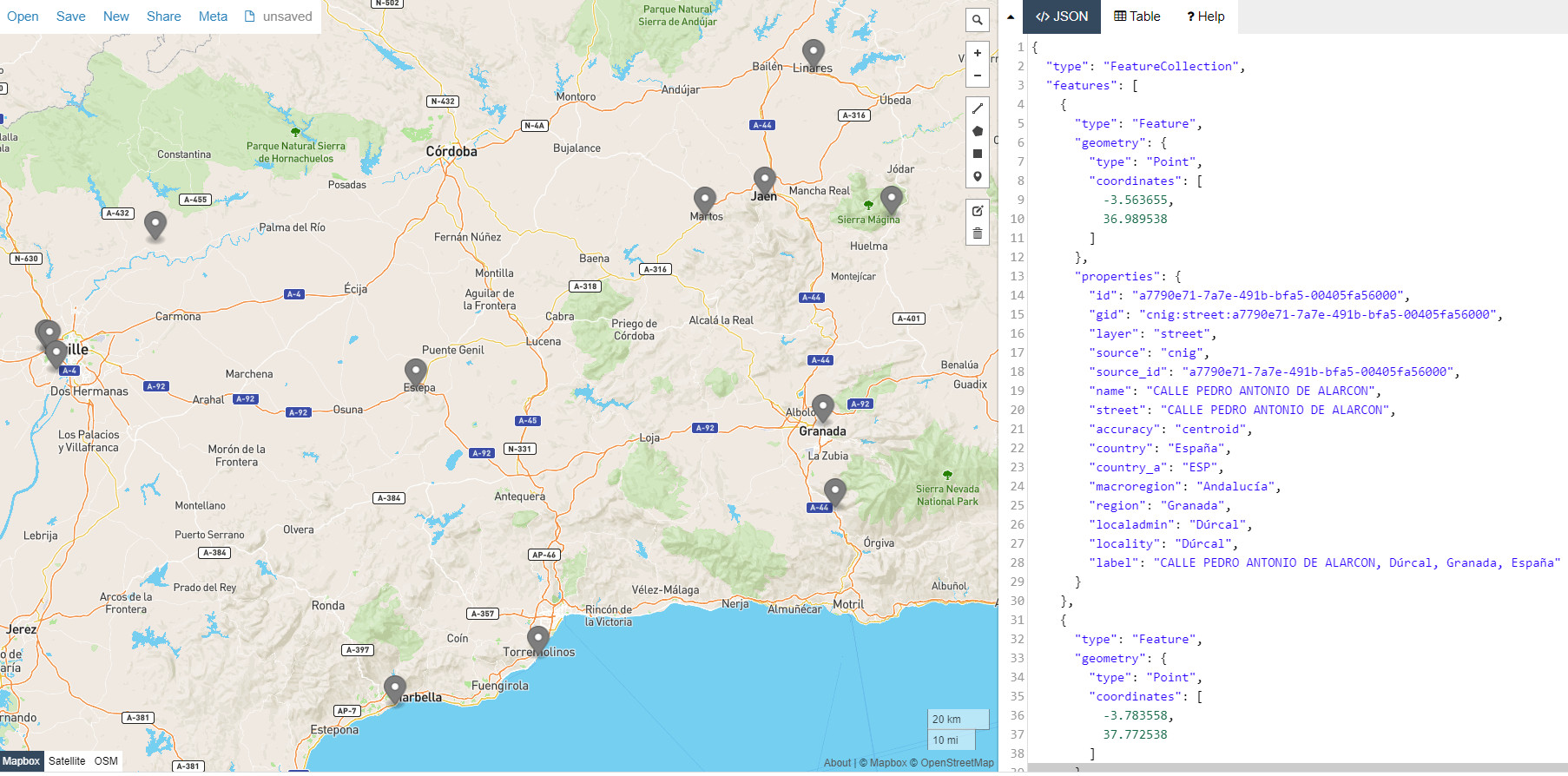The width and height of the screenshot is (1568, 776).
Task: Switch base layer to OSM
Action: (106, 761)
